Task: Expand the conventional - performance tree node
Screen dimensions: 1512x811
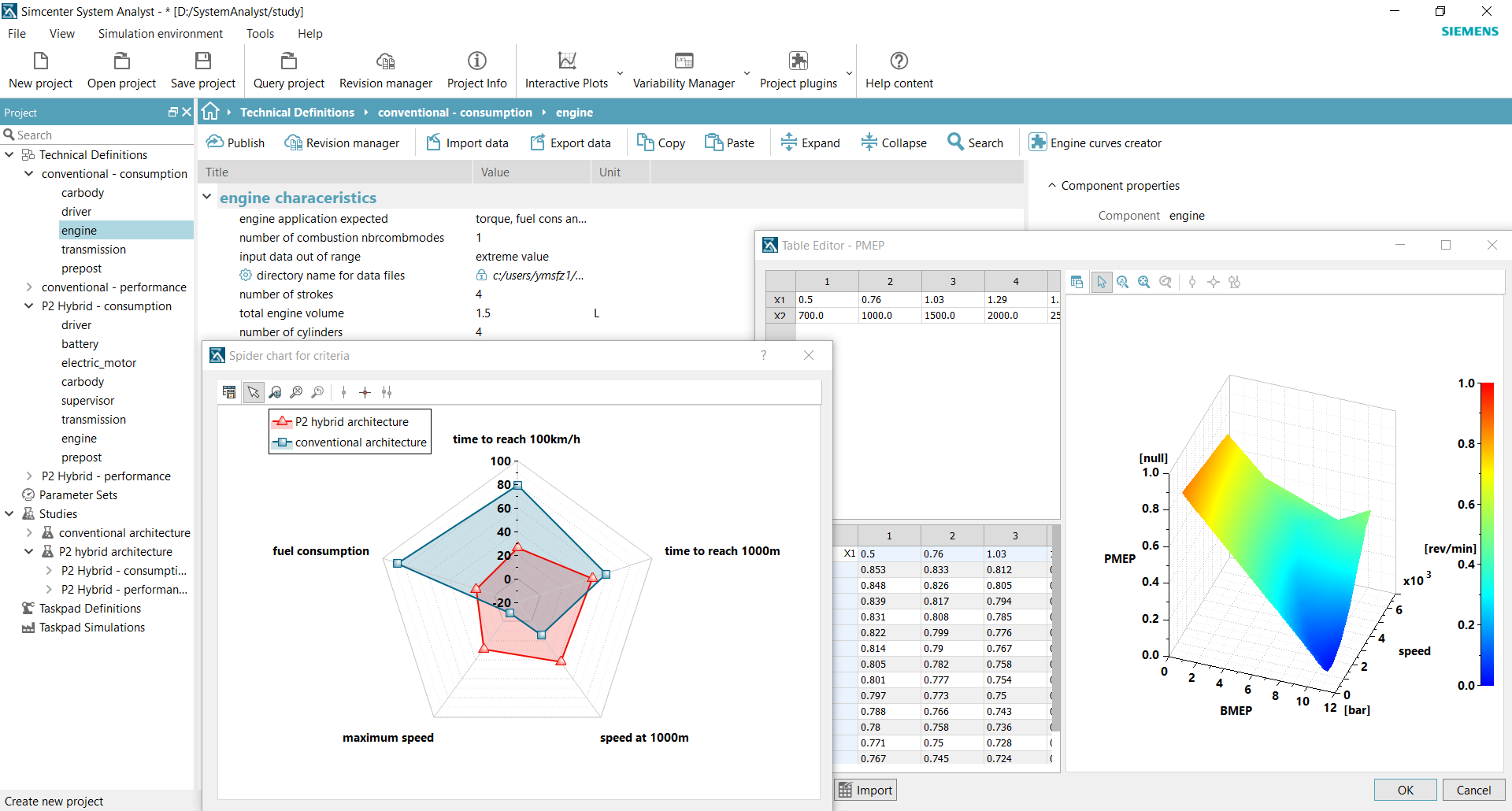Action: tap(30, 287)
